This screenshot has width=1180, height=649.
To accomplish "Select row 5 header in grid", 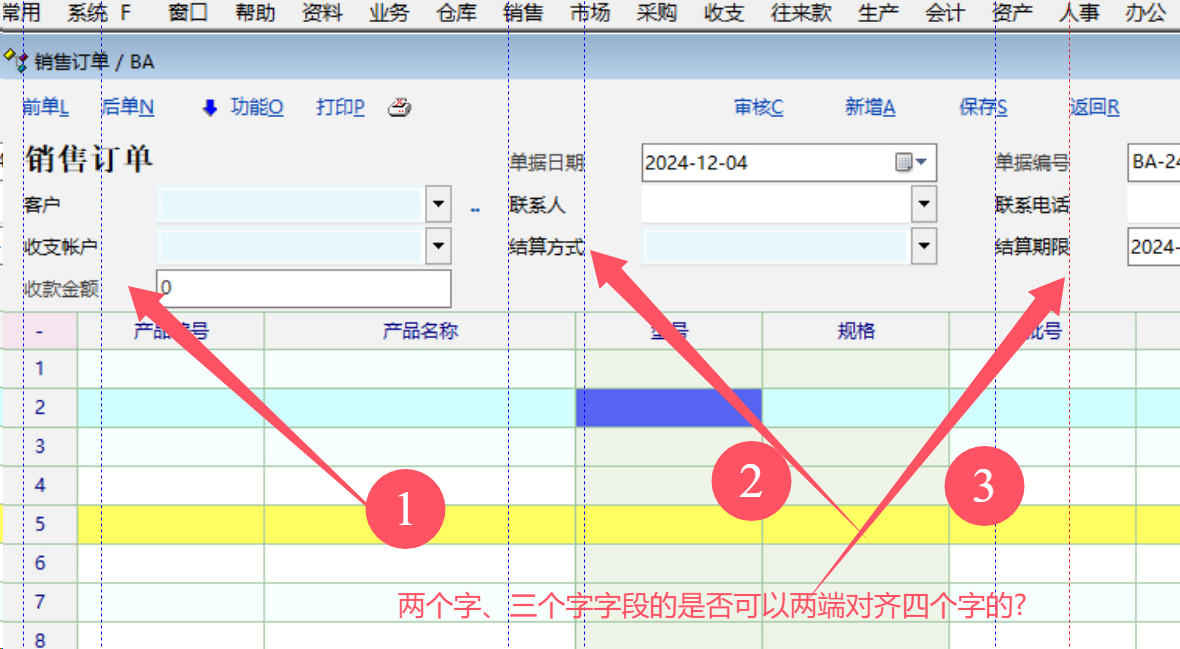I will coord(40,524).
